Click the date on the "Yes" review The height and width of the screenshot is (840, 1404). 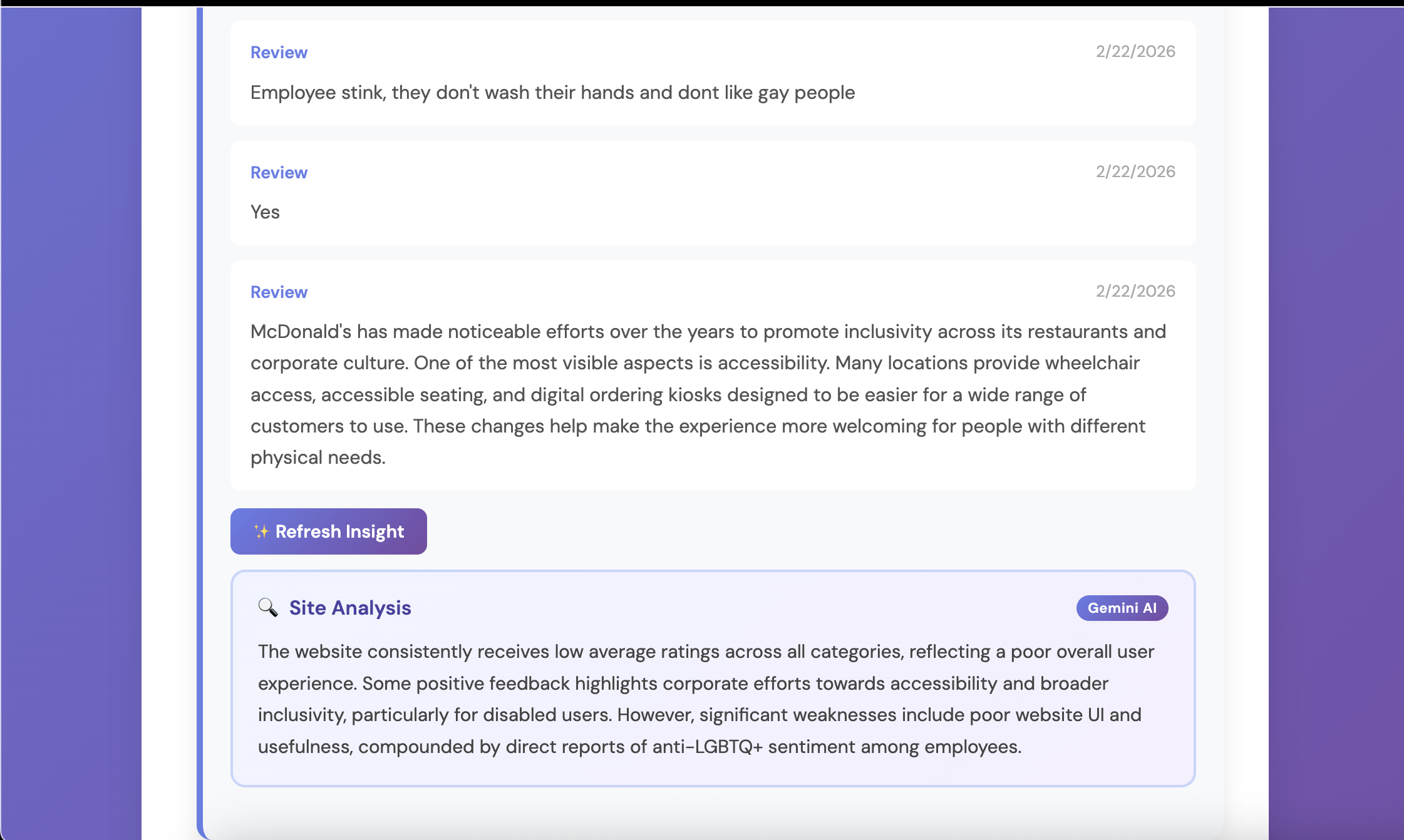point(1135,172)
